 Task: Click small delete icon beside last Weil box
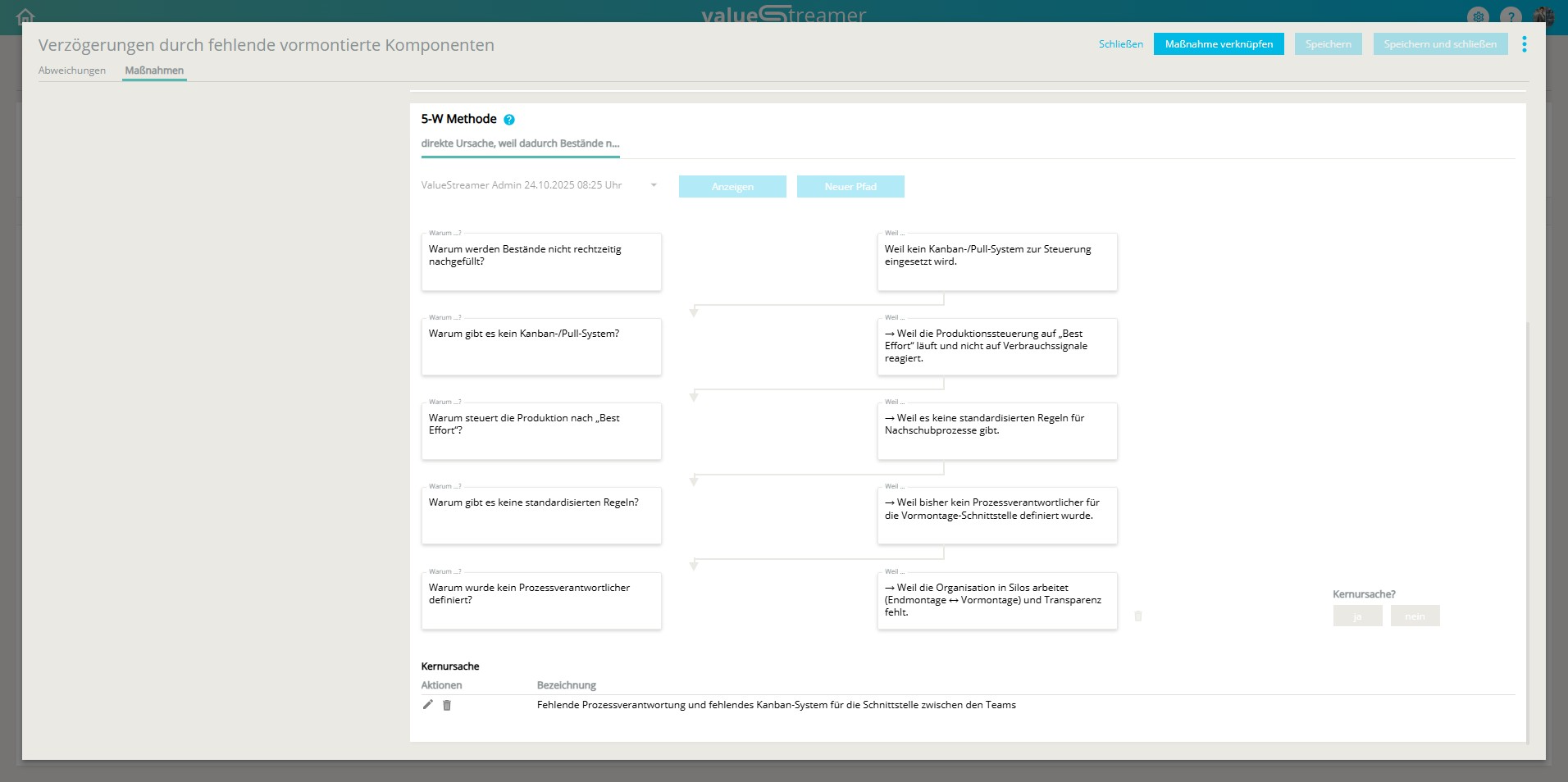(x=1138, y=616)
